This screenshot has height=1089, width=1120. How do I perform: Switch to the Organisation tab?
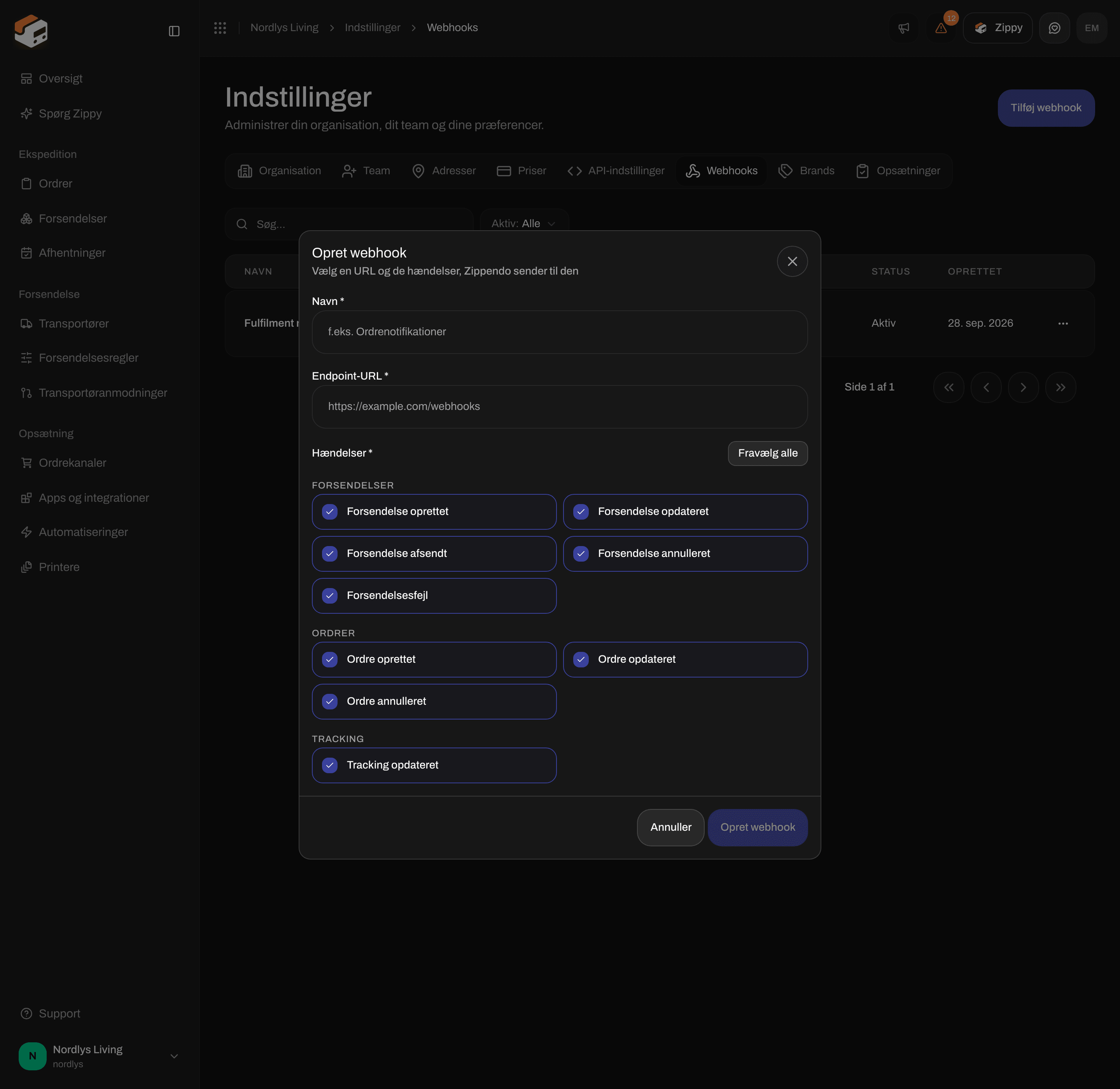[279, 171]
